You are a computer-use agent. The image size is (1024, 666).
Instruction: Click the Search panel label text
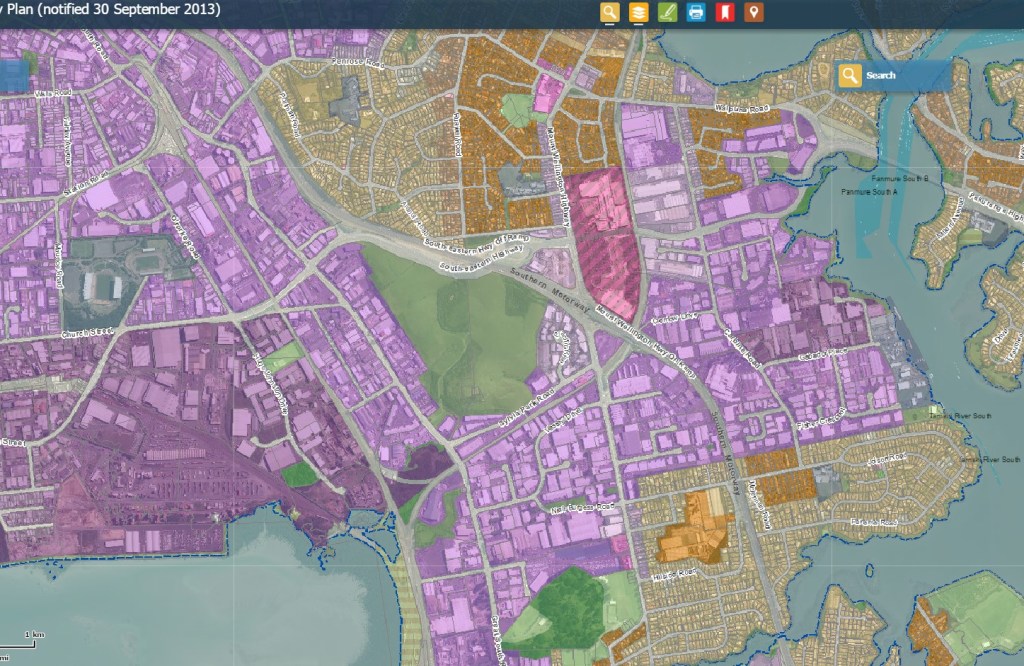[x=881, y=76]
